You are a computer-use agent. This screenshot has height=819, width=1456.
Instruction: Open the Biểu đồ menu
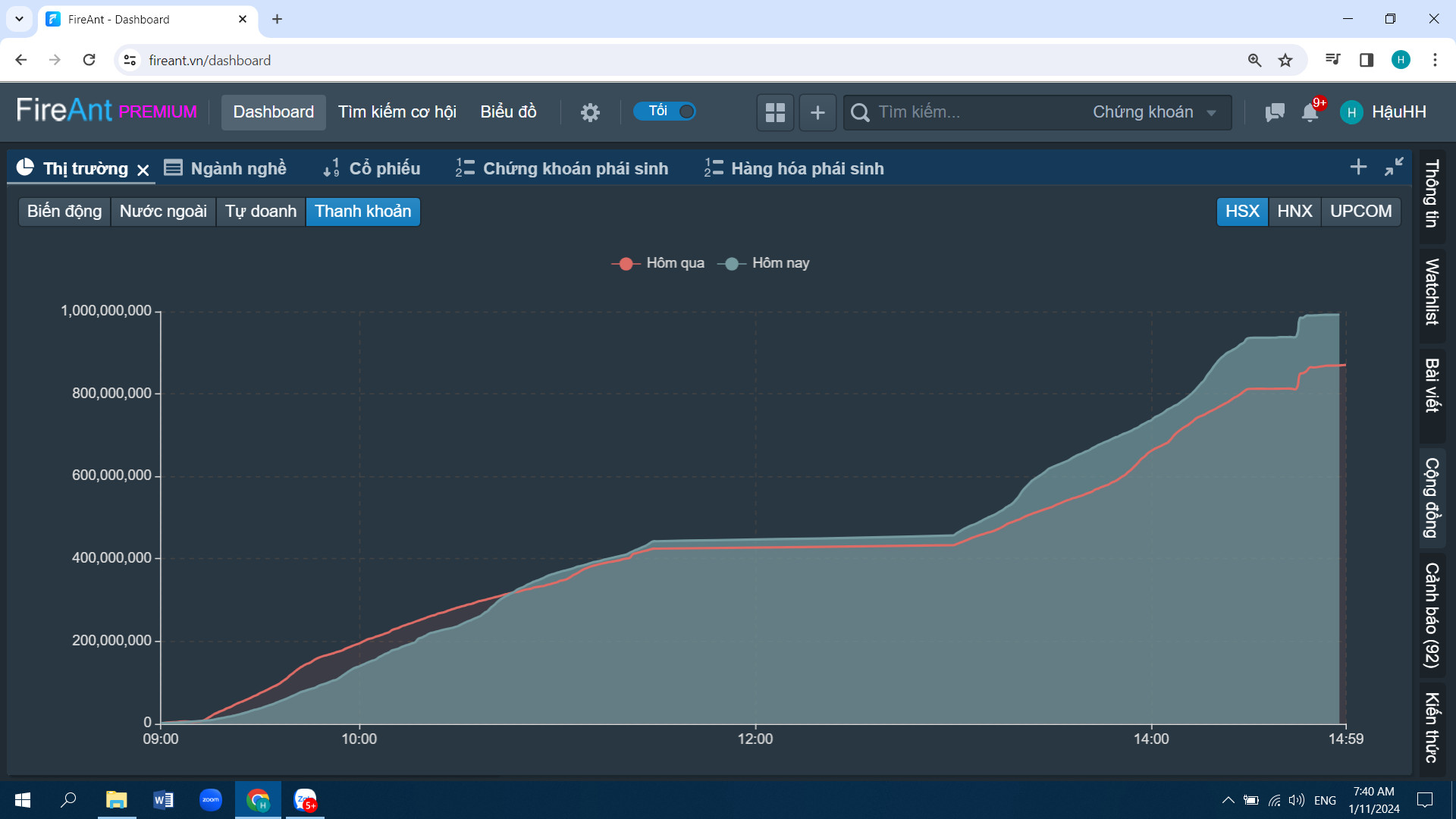pos(508,112)
